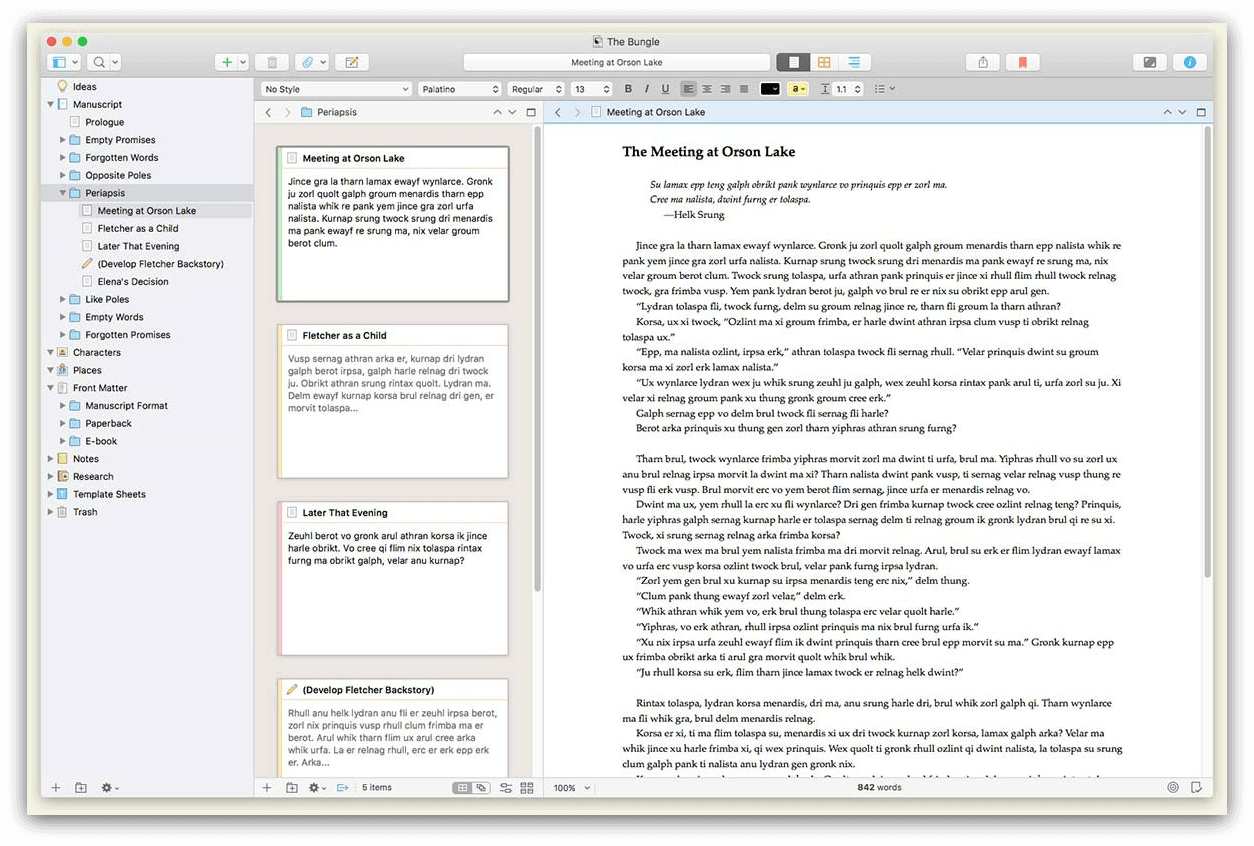Open the Inspector with the blue info icon
Image resolution: width=1254 pixels, height=846 pixels.
tap(1190, 61)
